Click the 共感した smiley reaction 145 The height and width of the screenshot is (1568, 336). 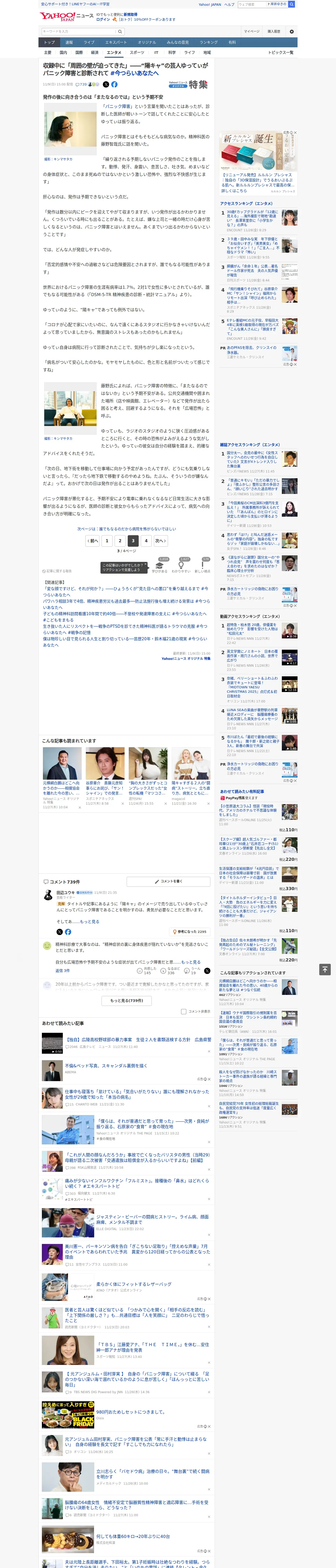146,971
